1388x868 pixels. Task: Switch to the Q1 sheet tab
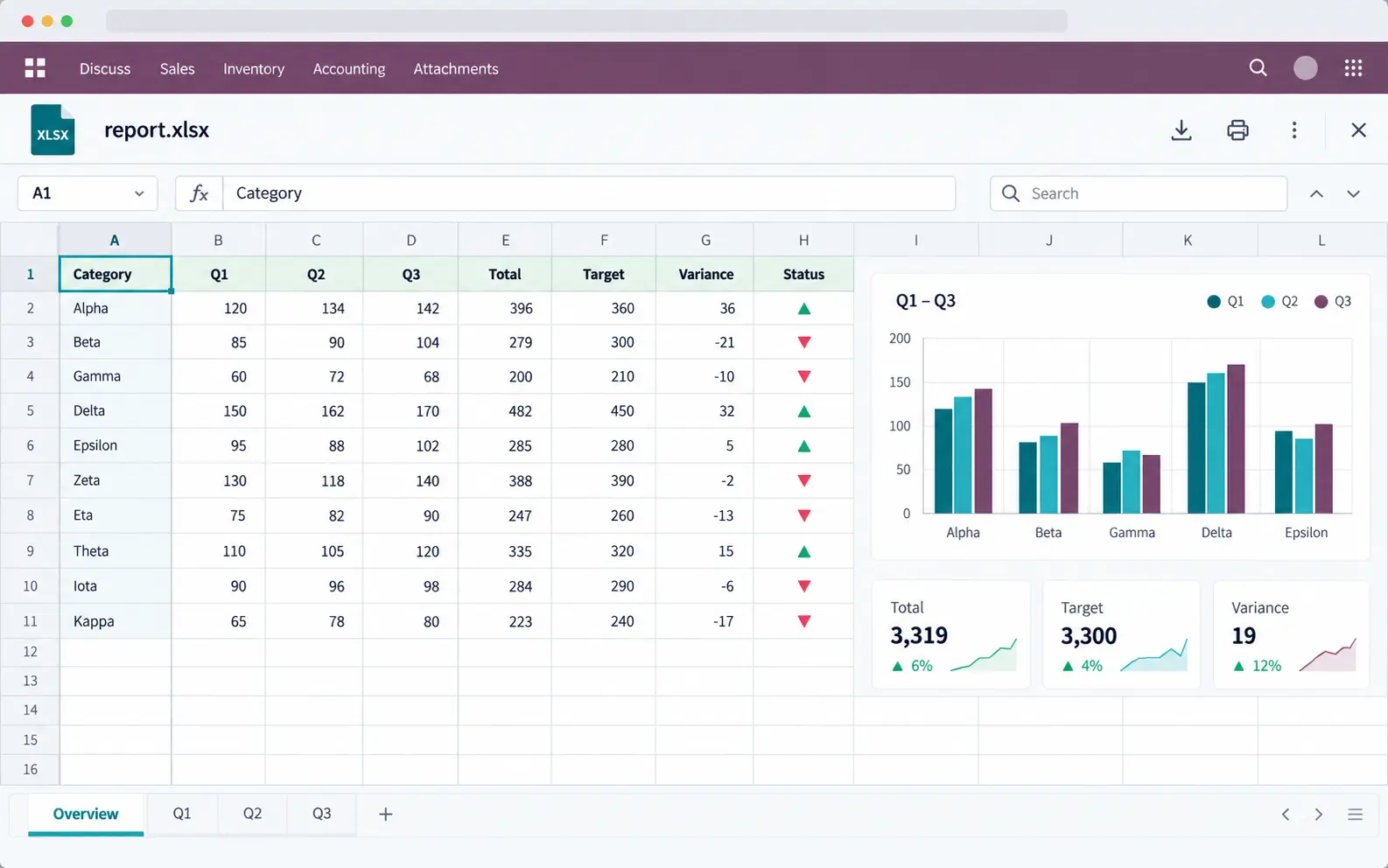click(x=181, y=814)
